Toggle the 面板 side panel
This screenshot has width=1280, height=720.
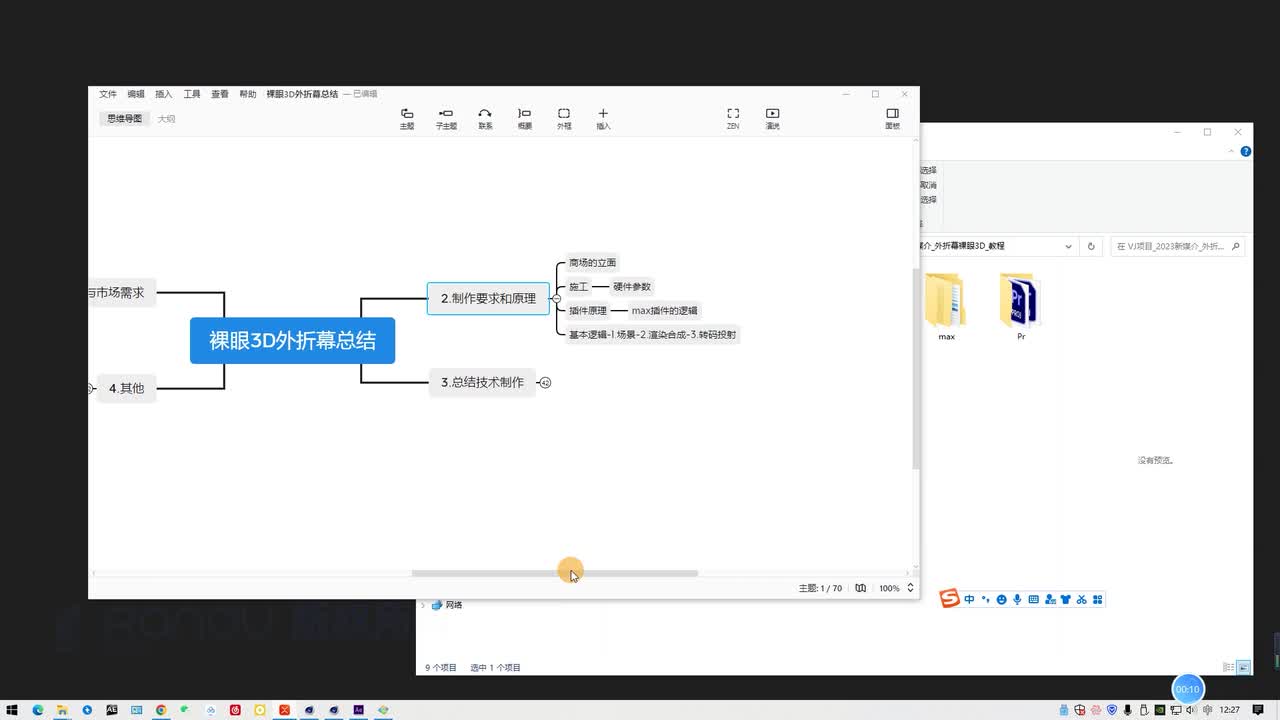(892, 119)
